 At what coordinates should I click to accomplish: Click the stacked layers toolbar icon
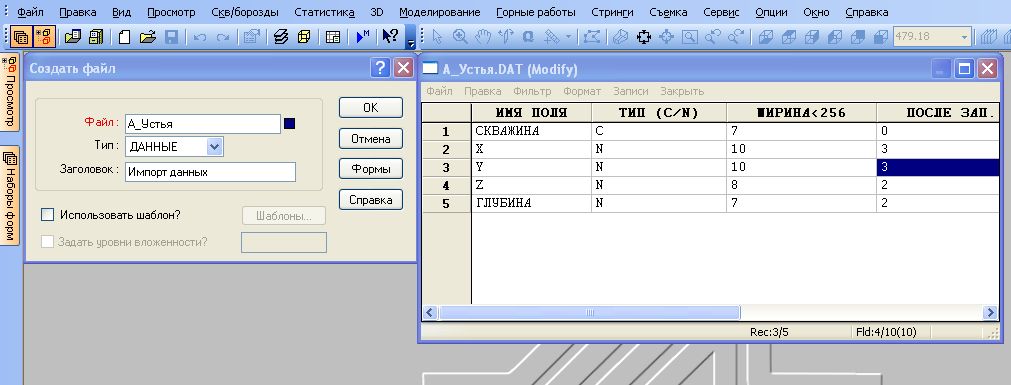[x=280, y=37]
